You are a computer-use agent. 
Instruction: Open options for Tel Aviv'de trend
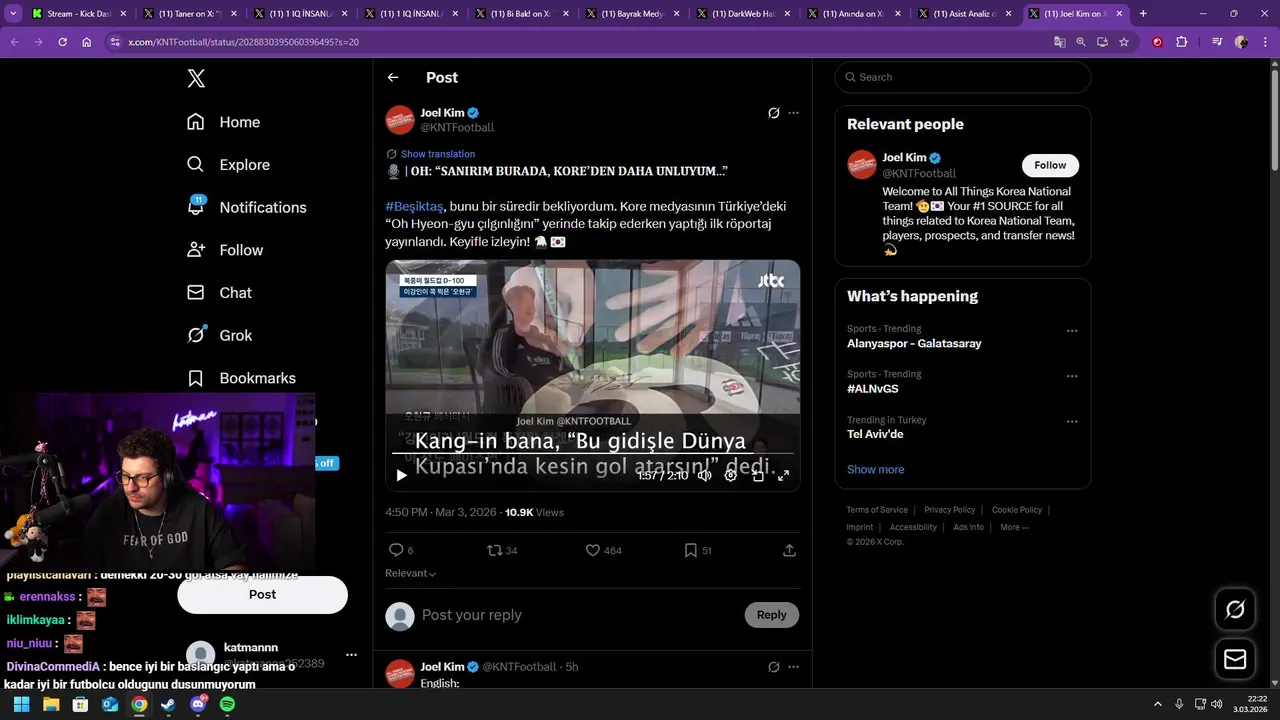(x=1072, y=422)
